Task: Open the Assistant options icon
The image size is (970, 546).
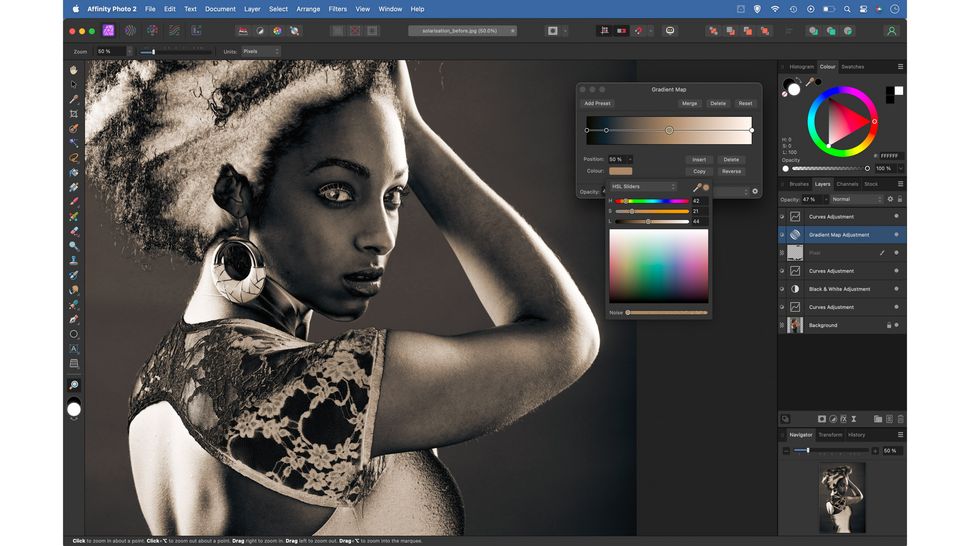Action: pyautogui.click(x=670, y=31)
